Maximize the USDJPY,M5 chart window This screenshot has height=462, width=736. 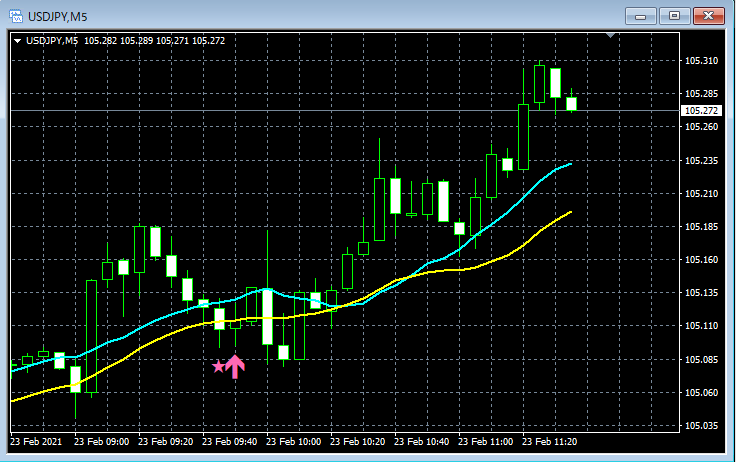click(x=674, y=16)
